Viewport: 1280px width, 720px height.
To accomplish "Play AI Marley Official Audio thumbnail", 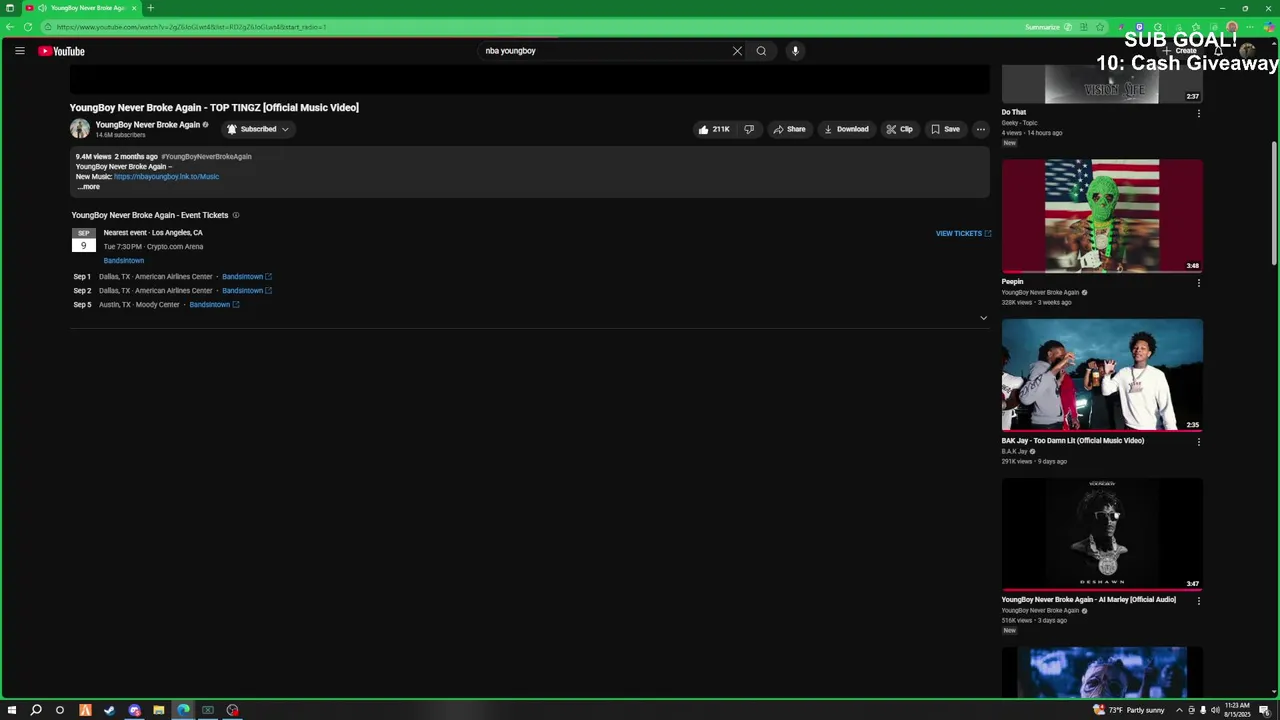I will pos(1102,534).
